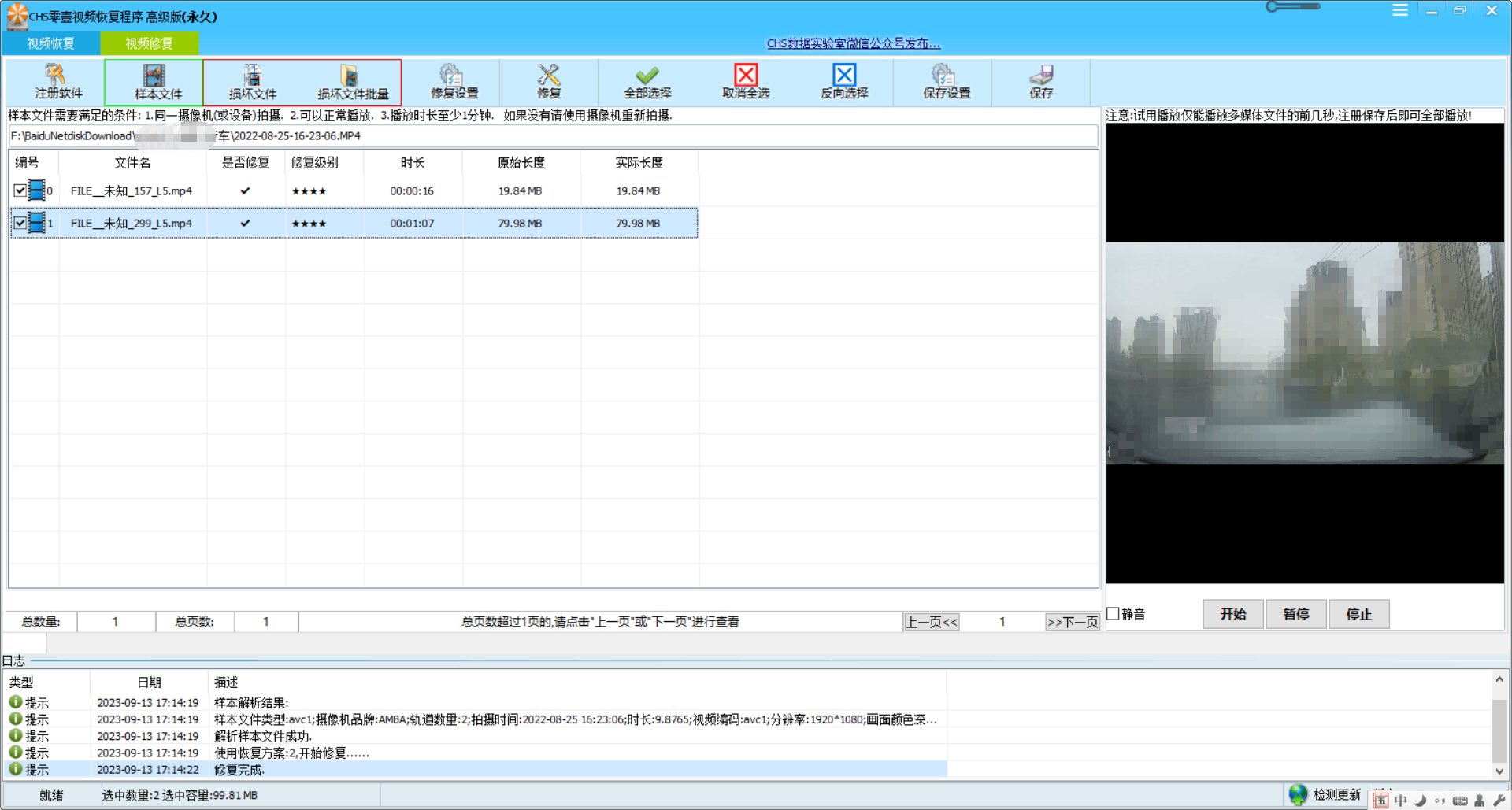Toggle the 中 Chinese/English input mode

1400,801
